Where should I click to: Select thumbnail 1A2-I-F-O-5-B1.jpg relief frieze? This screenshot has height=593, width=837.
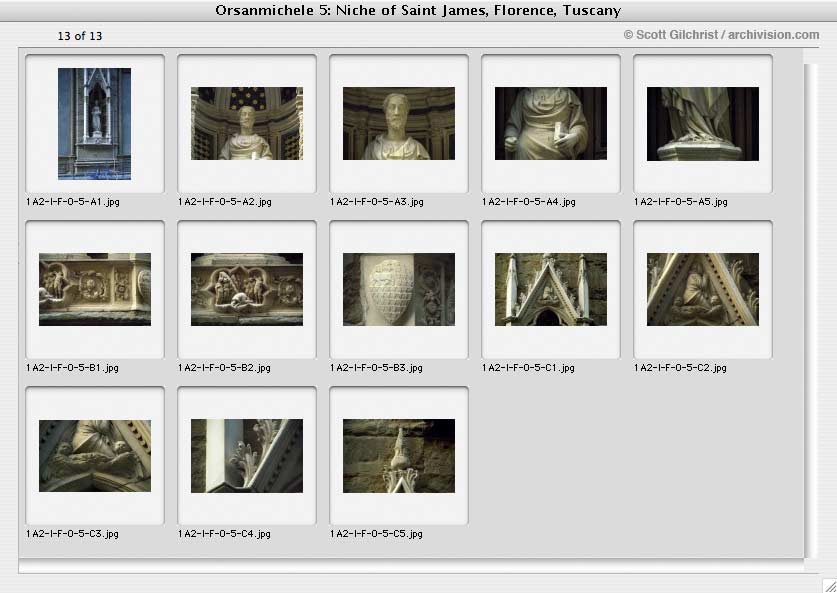(95, 289)
